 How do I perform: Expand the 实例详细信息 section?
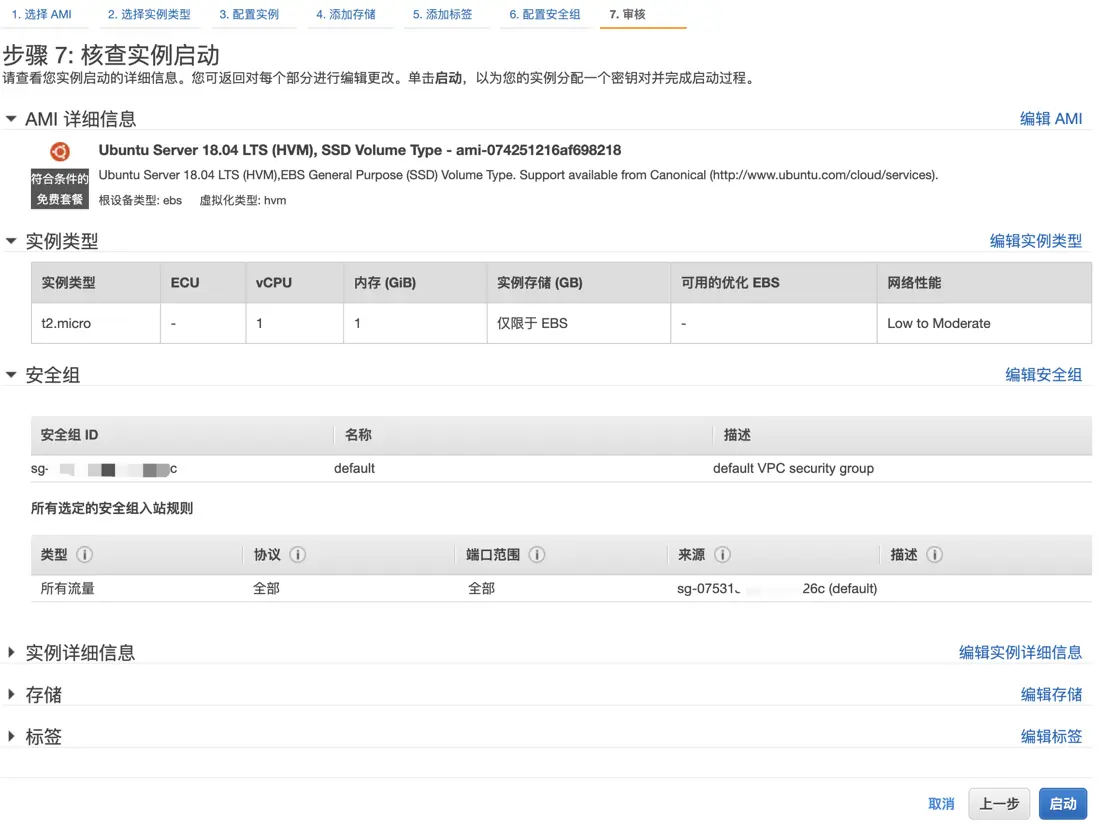pos(11,652)
